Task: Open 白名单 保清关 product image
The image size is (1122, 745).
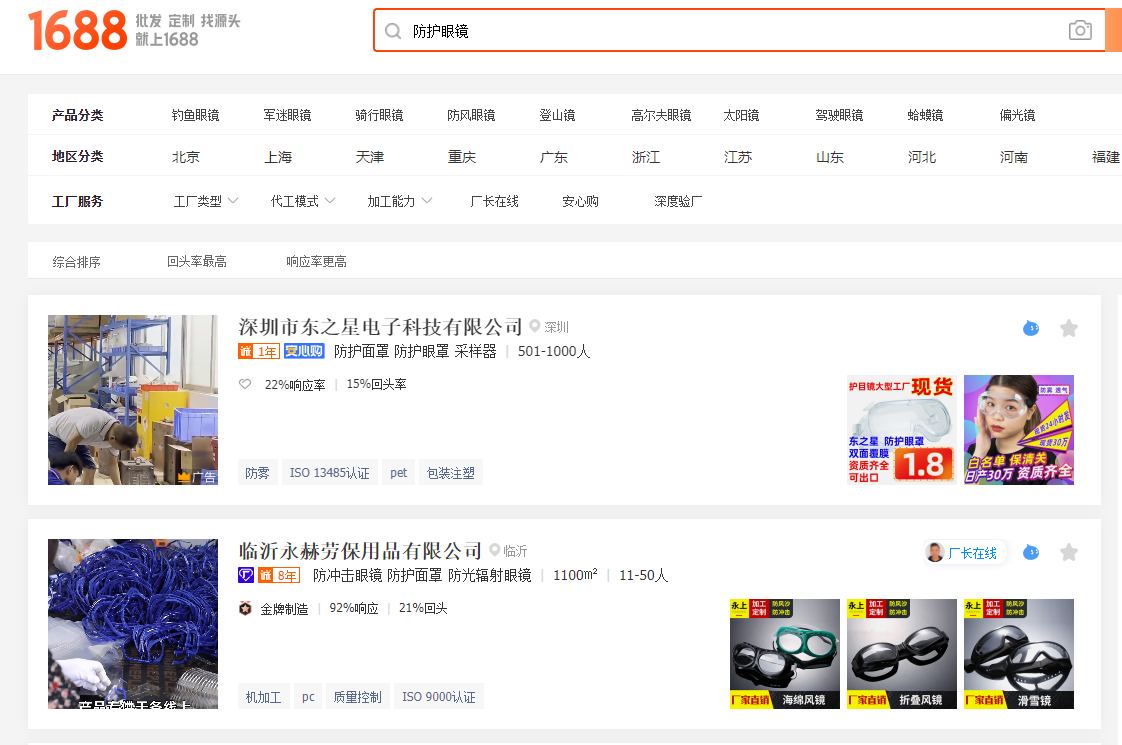Action: click(1019, 430)
